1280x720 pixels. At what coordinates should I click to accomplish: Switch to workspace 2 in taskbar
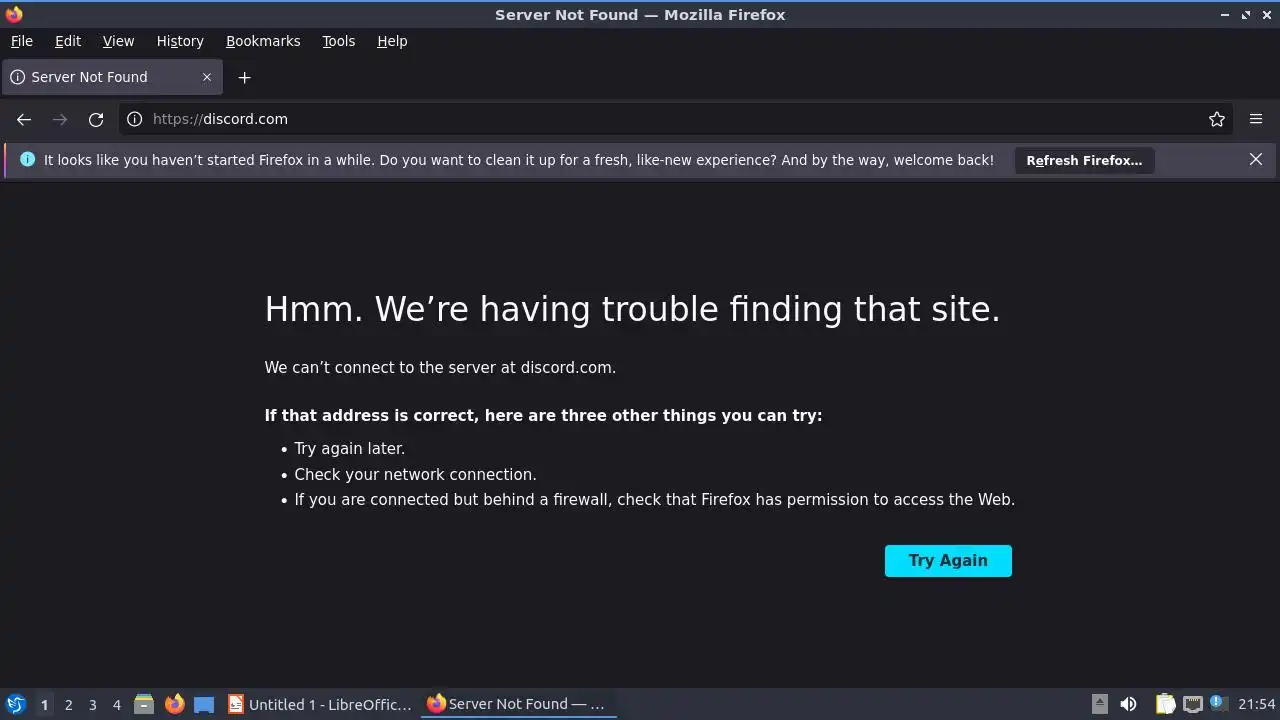click(68, 705)
